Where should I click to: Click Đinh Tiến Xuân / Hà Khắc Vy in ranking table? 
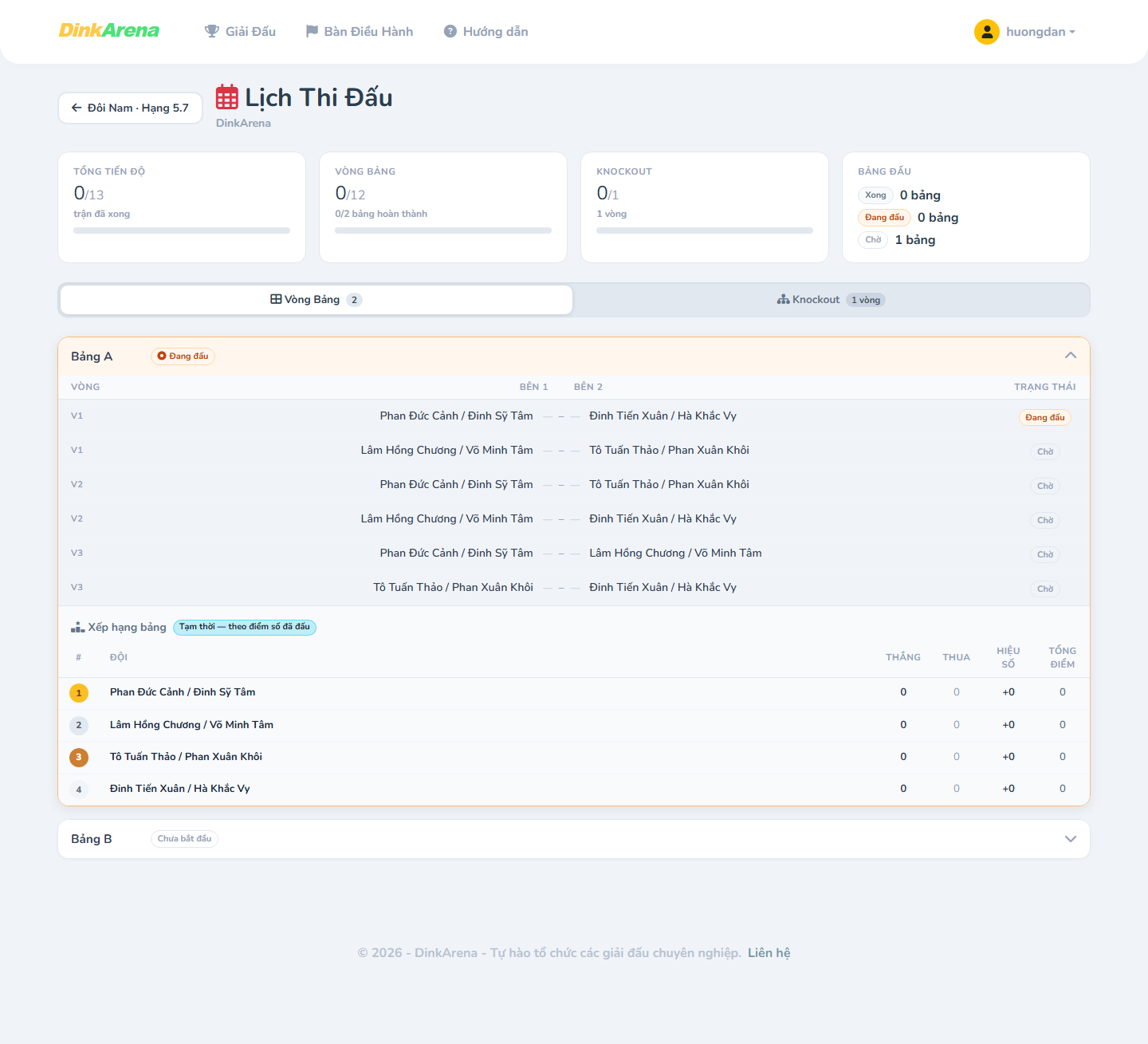point(179,789)
